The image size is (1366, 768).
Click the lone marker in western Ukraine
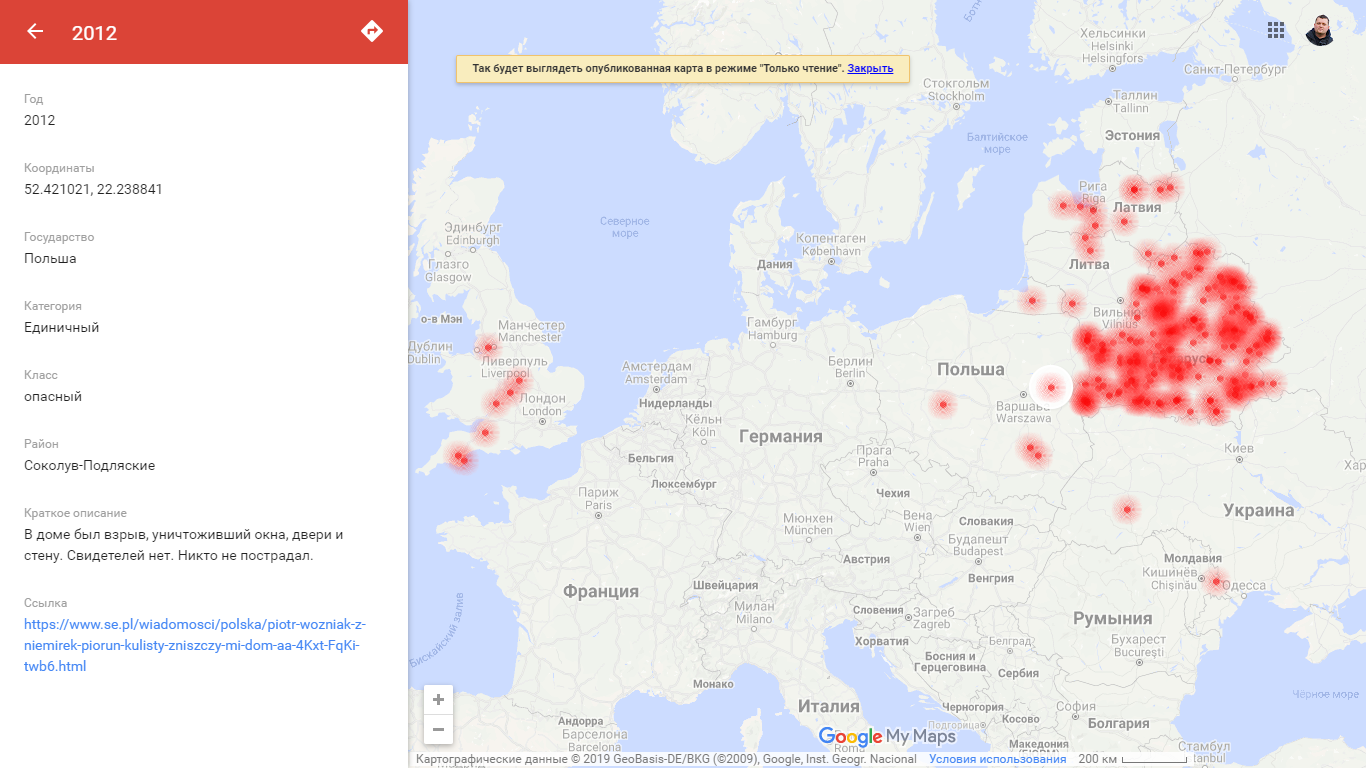tap(1127, 510)
